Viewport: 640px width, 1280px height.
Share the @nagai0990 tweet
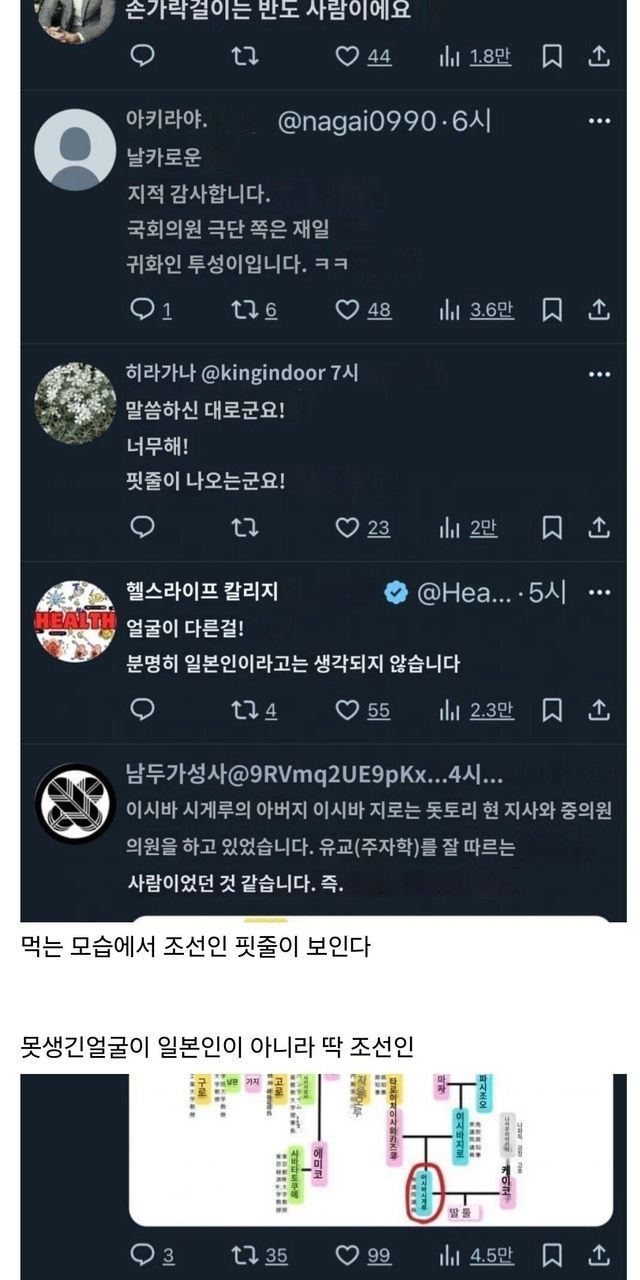click(x=599, y=309)
